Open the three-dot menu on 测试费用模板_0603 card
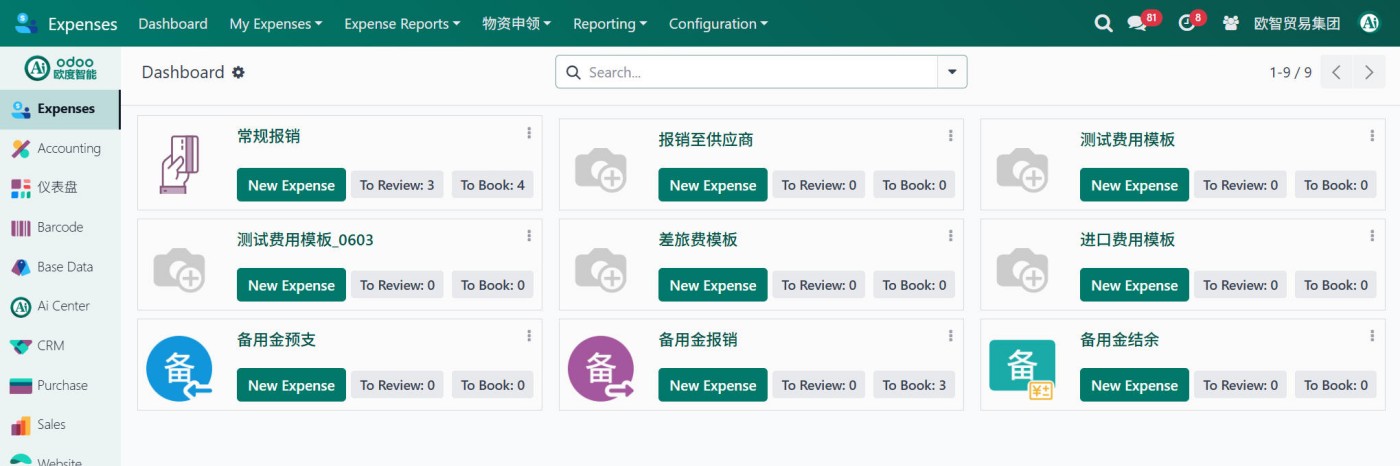 point(529,235)
